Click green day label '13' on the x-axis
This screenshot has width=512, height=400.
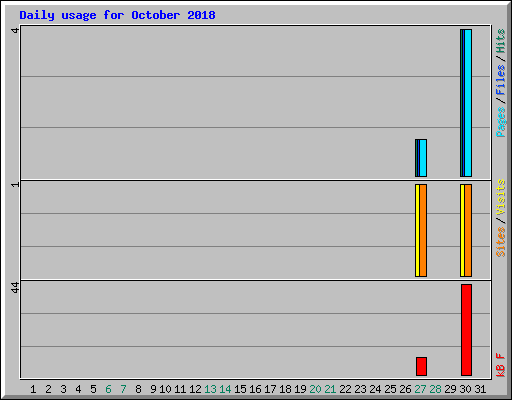210,389
